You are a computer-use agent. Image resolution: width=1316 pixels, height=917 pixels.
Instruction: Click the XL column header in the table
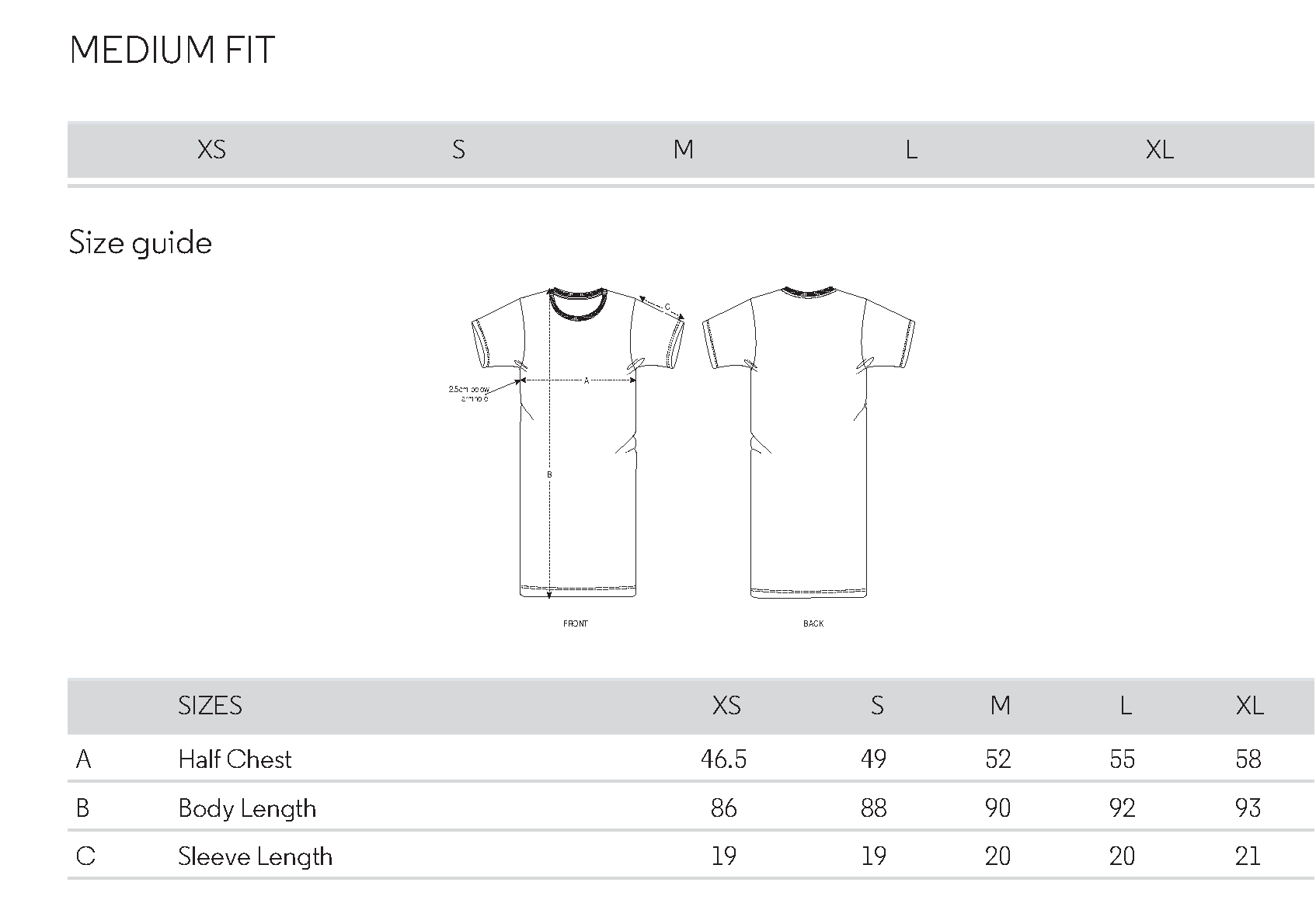pos(1249,705)
